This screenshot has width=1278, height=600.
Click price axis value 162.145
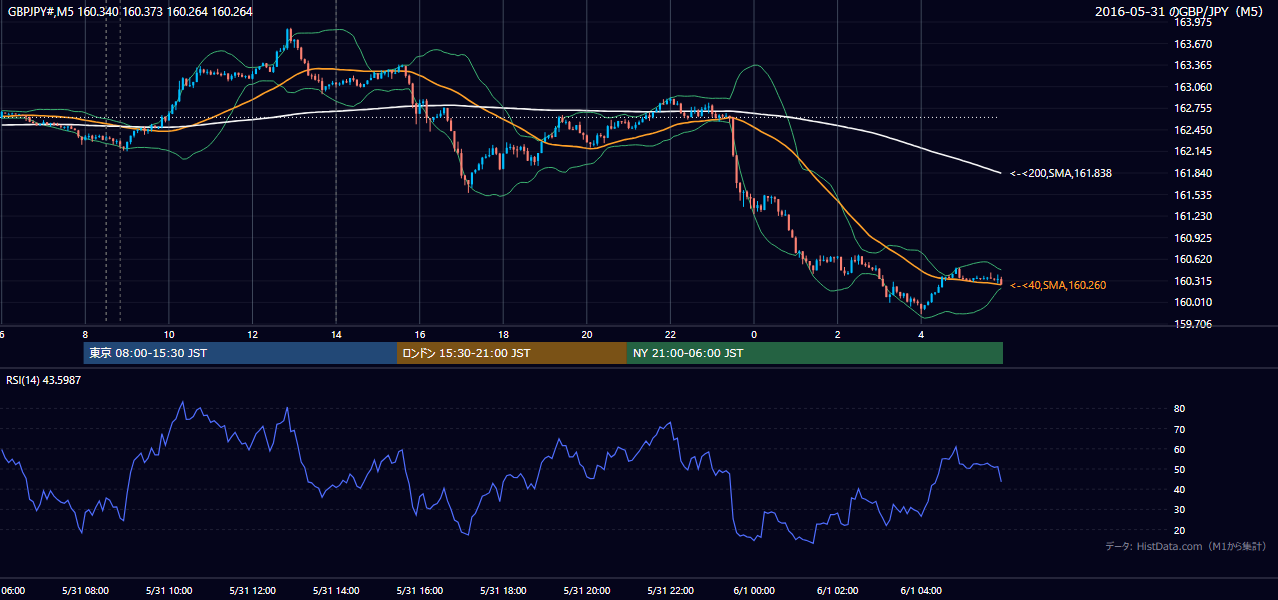tap(1192, 152)
